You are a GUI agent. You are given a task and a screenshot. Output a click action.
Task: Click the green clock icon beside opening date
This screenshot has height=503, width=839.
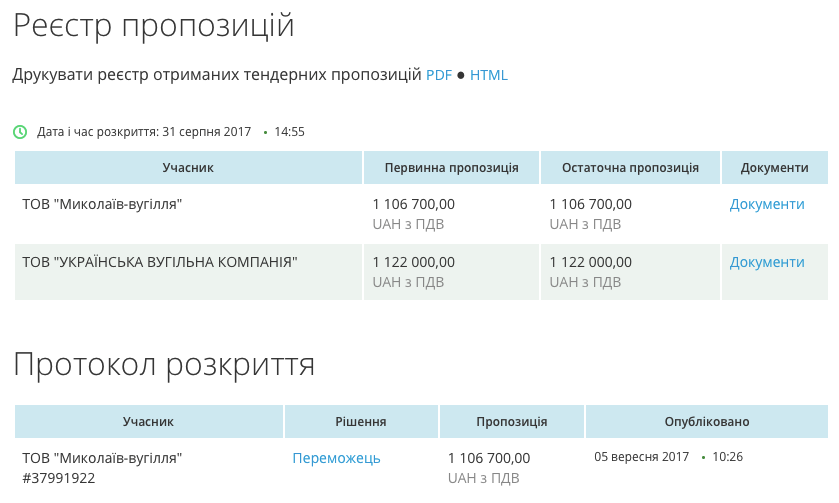pyautogui.click(x=20, y=132)
